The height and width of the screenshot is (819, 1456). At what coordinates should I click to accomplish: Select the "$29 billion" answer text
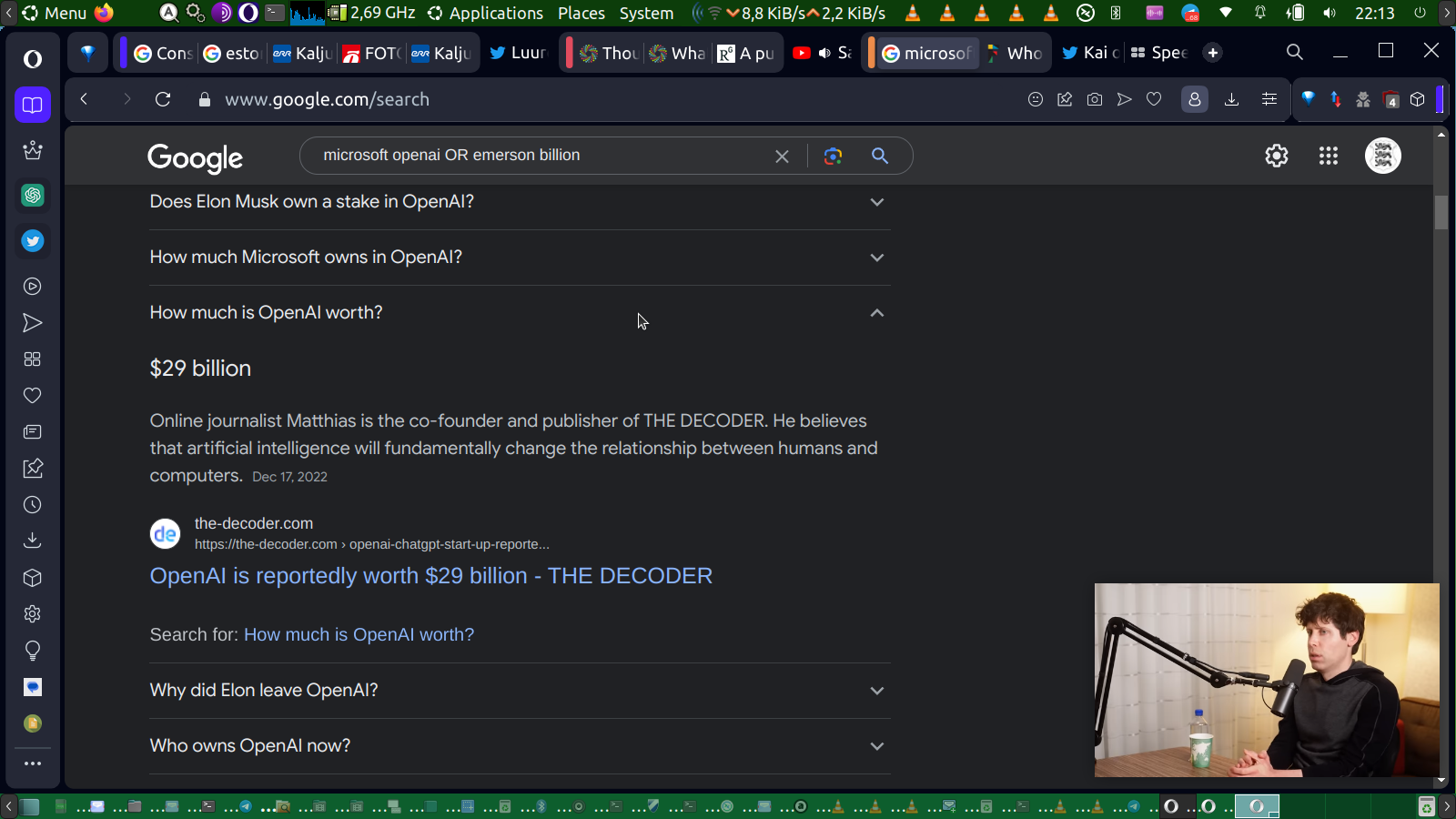pos(200,369)
